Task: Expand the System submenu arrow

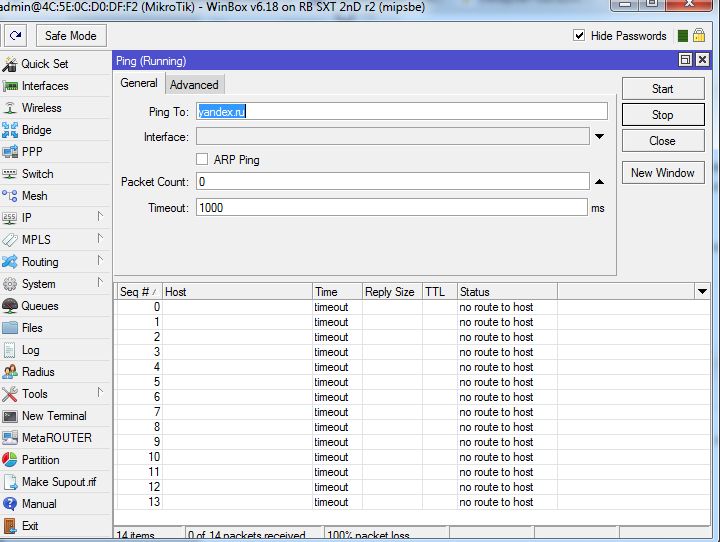Action: tap(101, 282)
